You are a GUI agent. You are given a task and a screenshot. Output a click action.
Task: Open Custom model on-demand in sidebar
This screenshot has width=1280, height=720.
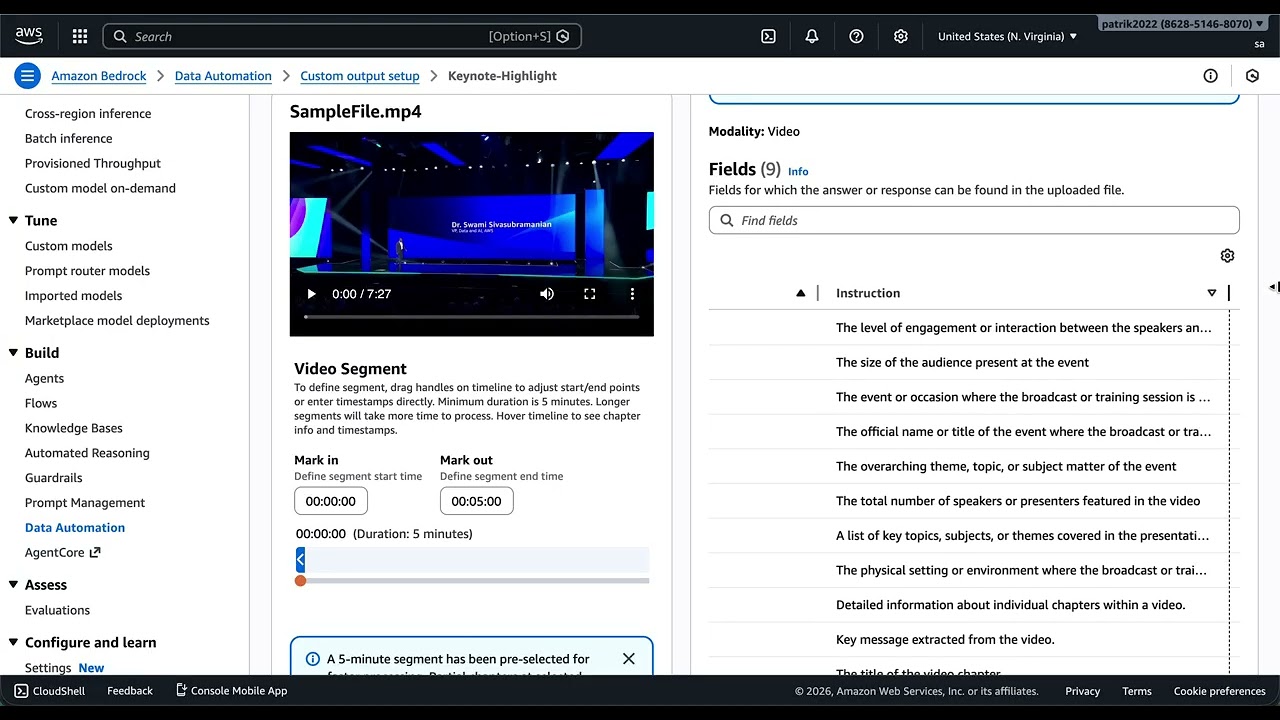tap(100, 188)
